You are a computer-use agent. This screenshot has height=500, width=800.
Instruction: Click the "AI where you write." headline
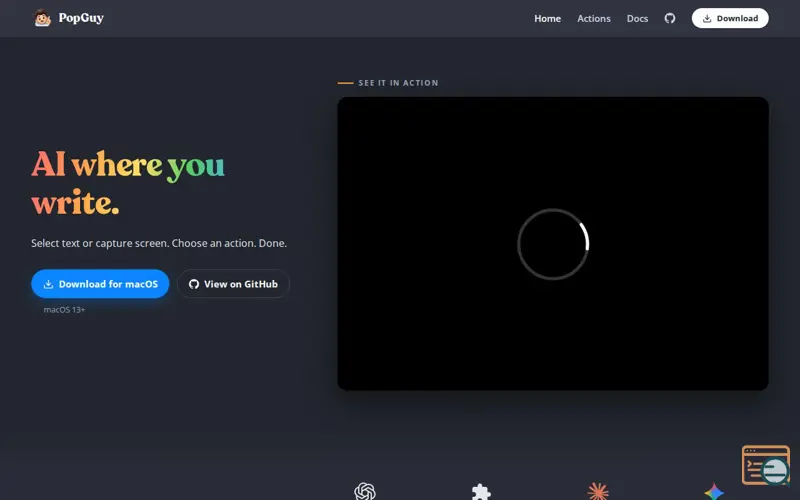pos(128,184)
